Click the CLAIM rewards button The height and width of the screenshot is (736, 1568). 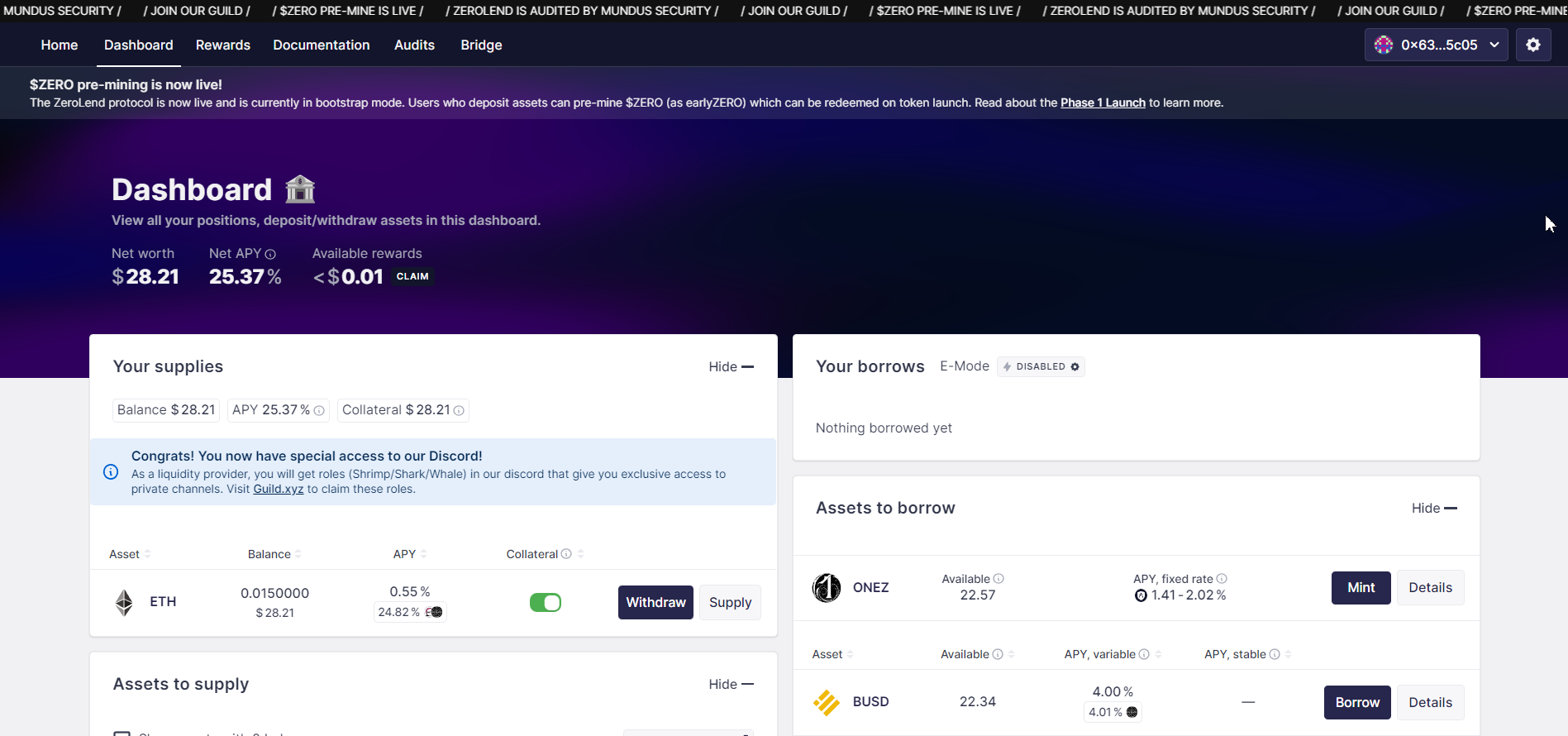click(x=412, y=276)
